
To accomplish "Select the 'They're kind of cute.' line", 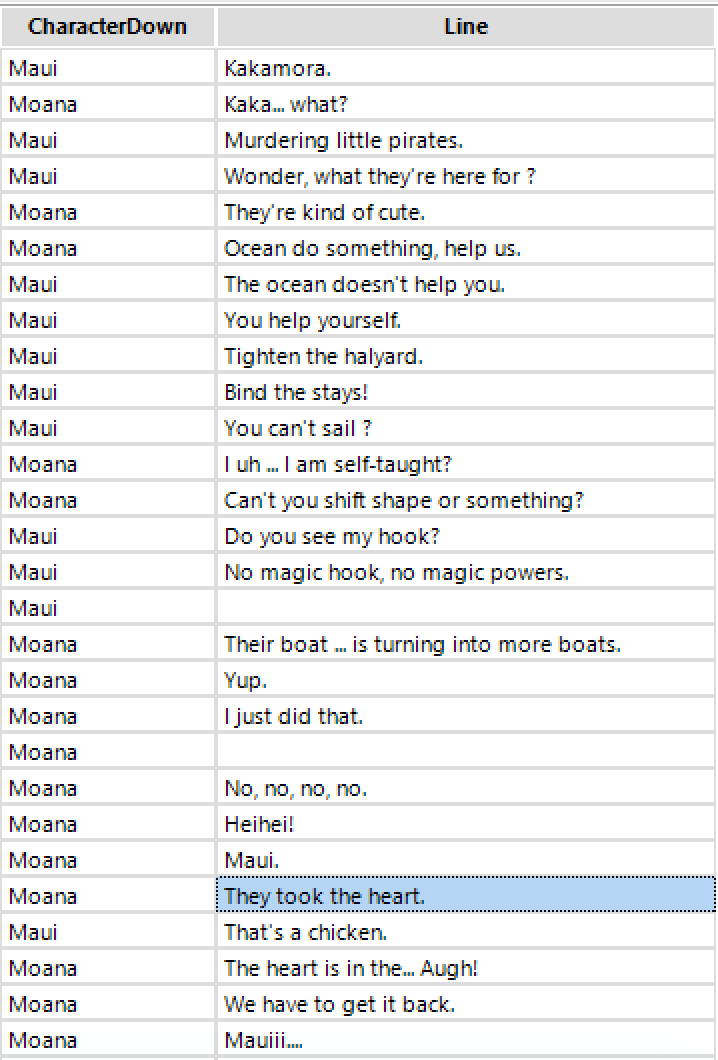I will (466, 212).
